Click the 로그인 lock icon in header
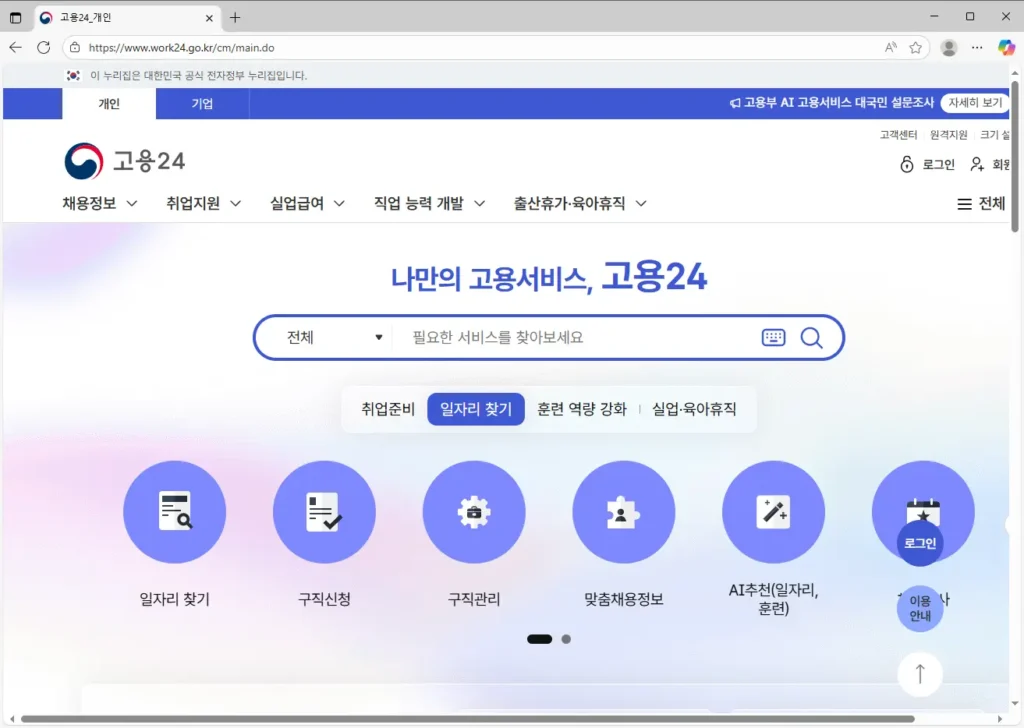 pyautogui.click(x=906, y=164)
